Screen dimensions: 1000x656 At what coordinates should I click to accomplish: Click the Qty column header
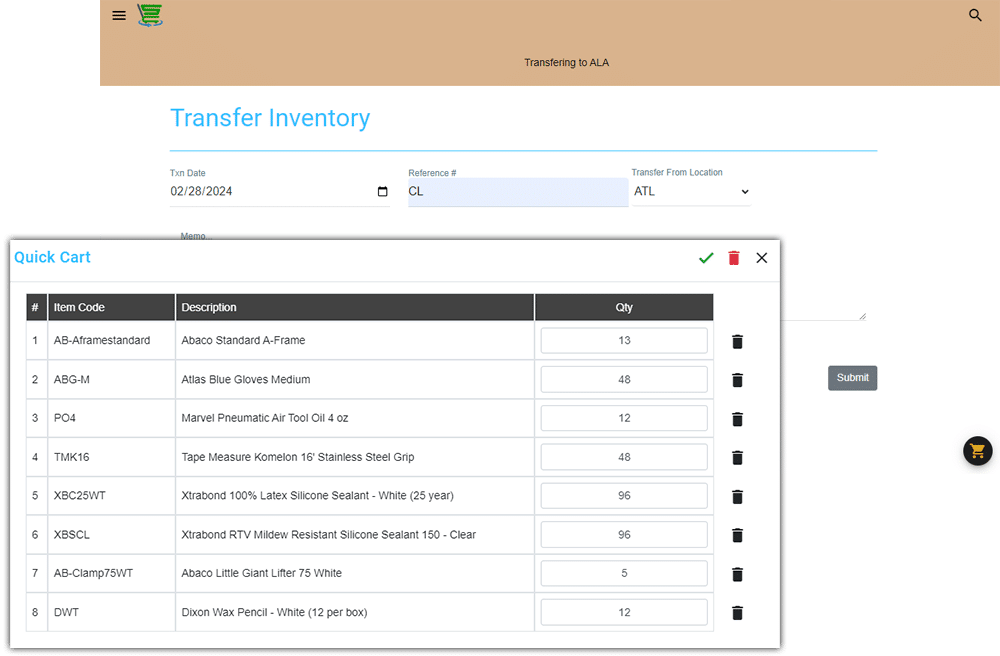point(624,307)
